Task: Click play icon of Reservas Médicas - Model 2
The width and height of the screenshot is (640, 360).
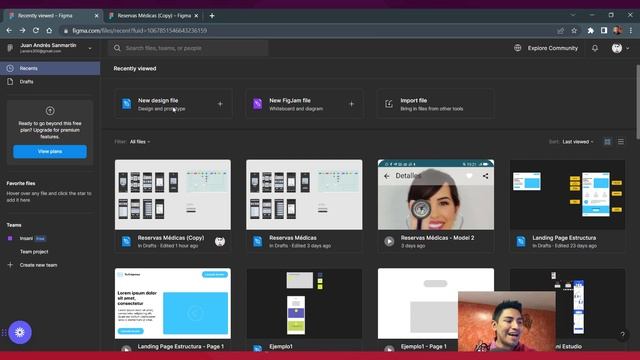Action: click(389, 242)
